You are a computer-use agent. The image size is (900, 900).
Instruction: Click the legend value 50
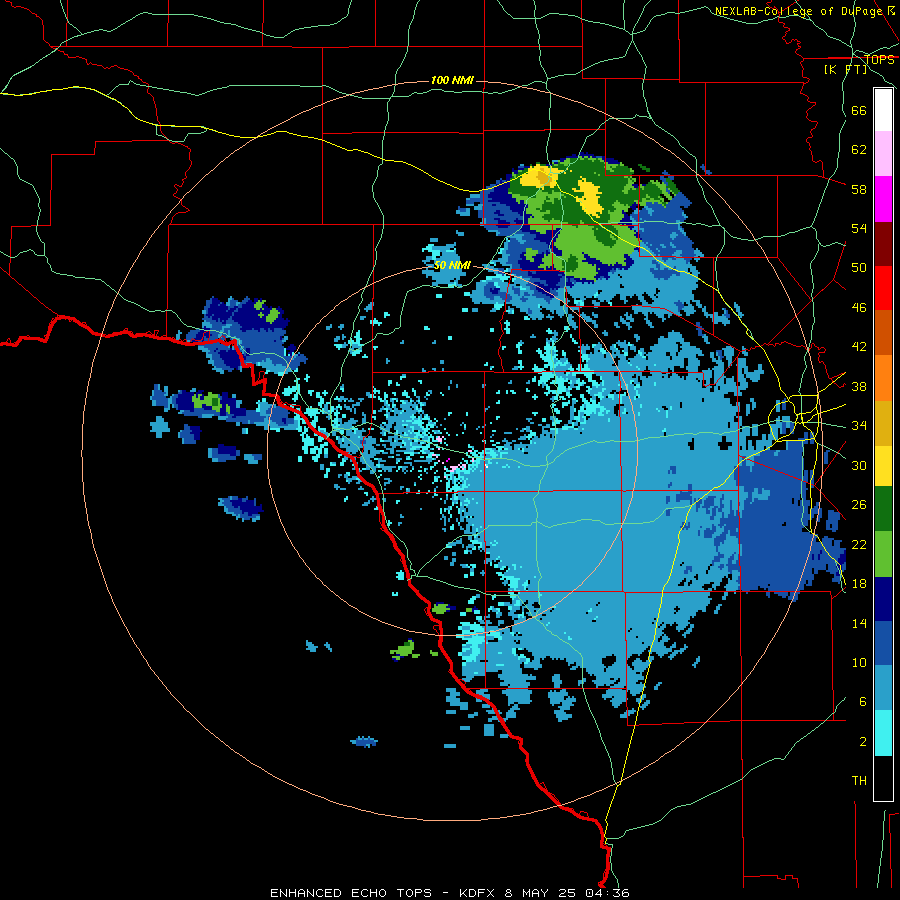[859, 268]
